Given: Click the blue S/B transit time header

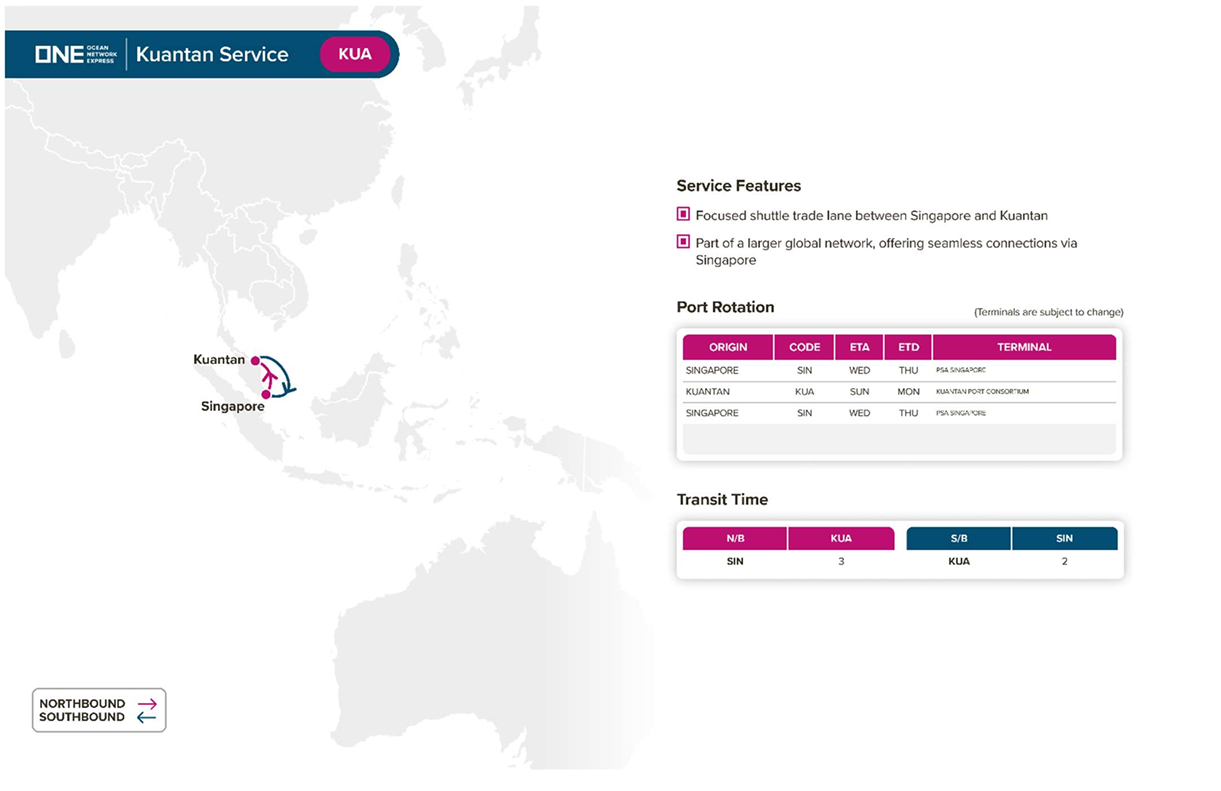Looking at the screenshot, I should tap(958, 539).
